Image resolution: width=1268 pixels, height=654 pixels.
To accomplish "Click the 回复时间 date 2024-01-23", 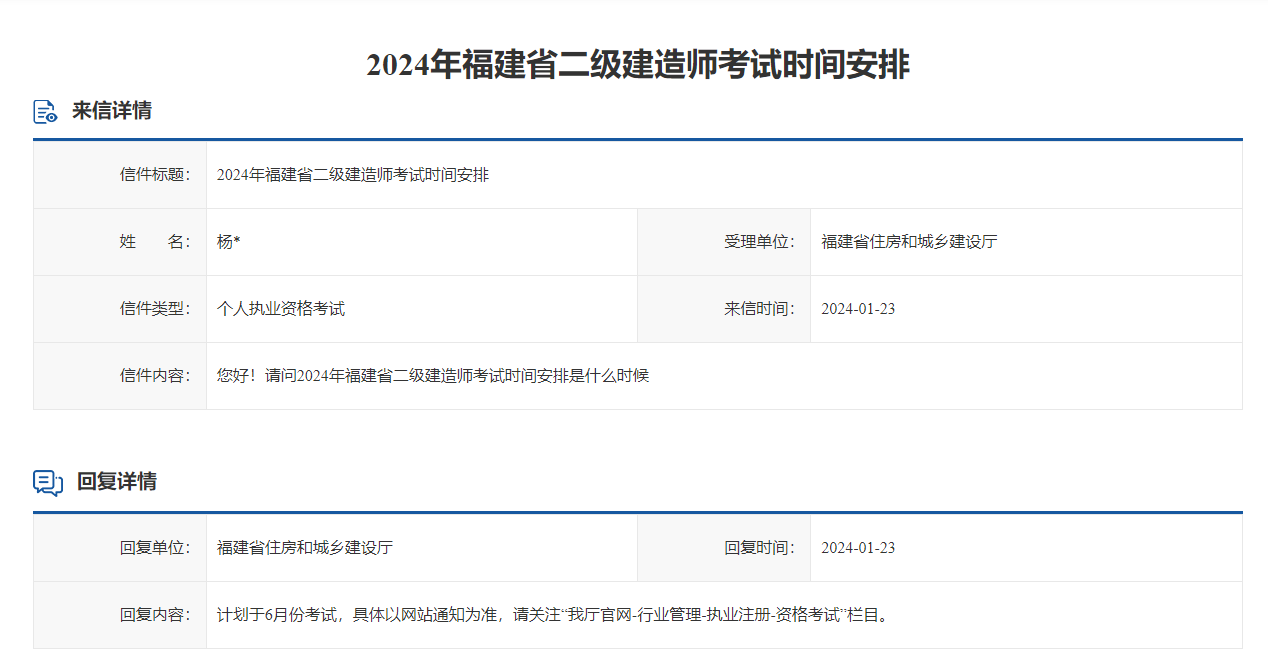I will (857, 547).
